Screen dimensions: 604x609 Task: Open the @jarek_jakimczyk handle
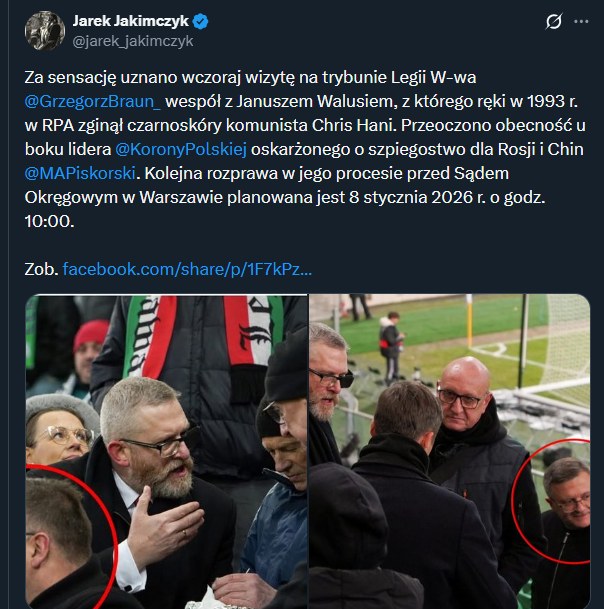(x=133, y=41)
